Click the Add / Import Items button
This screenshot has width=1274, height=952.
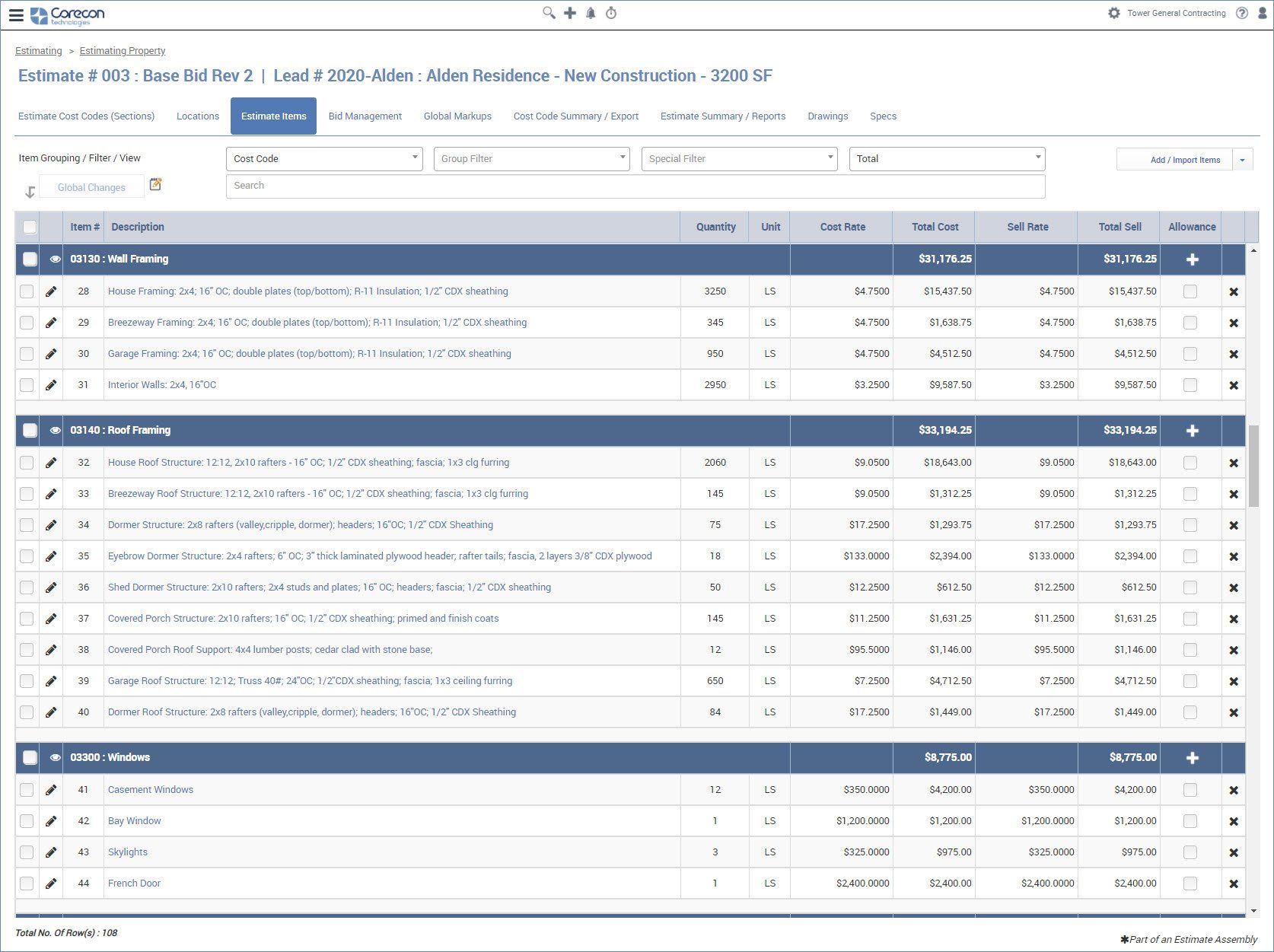pos(1174,160)
